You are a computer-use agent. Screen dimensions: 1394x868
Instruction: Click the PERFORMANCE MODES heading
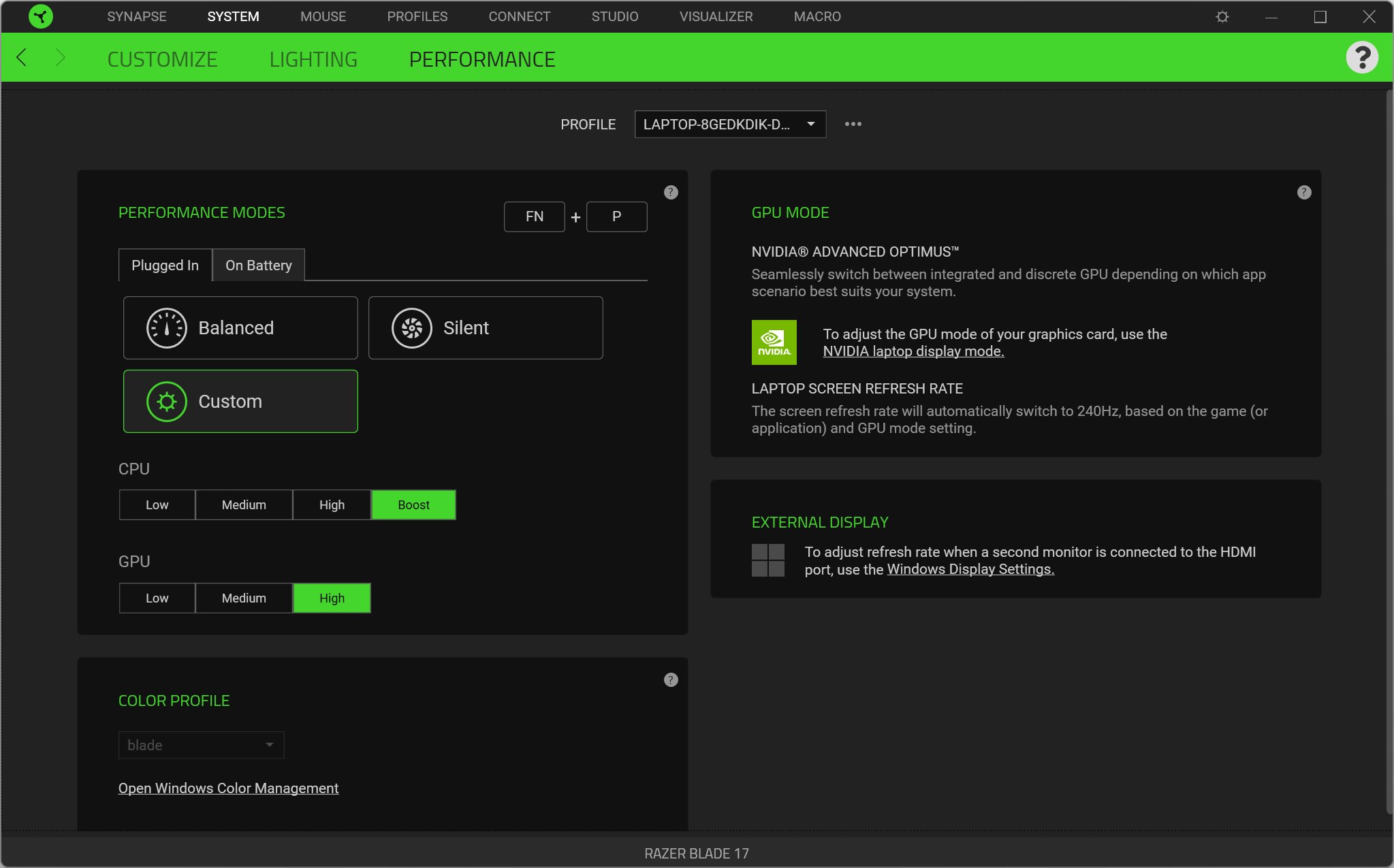click(202, 213)
